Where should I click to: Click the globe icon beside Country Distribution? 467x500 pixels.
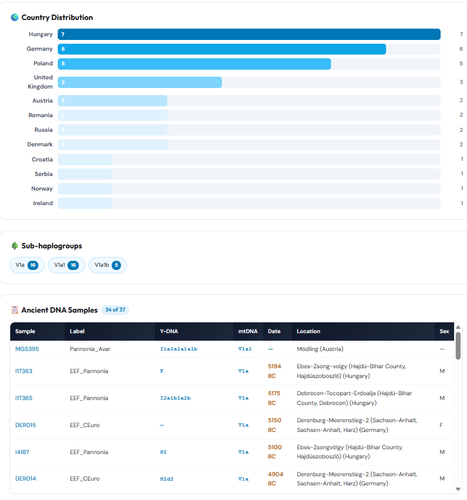pyautogui.click(x=14, y=17)
